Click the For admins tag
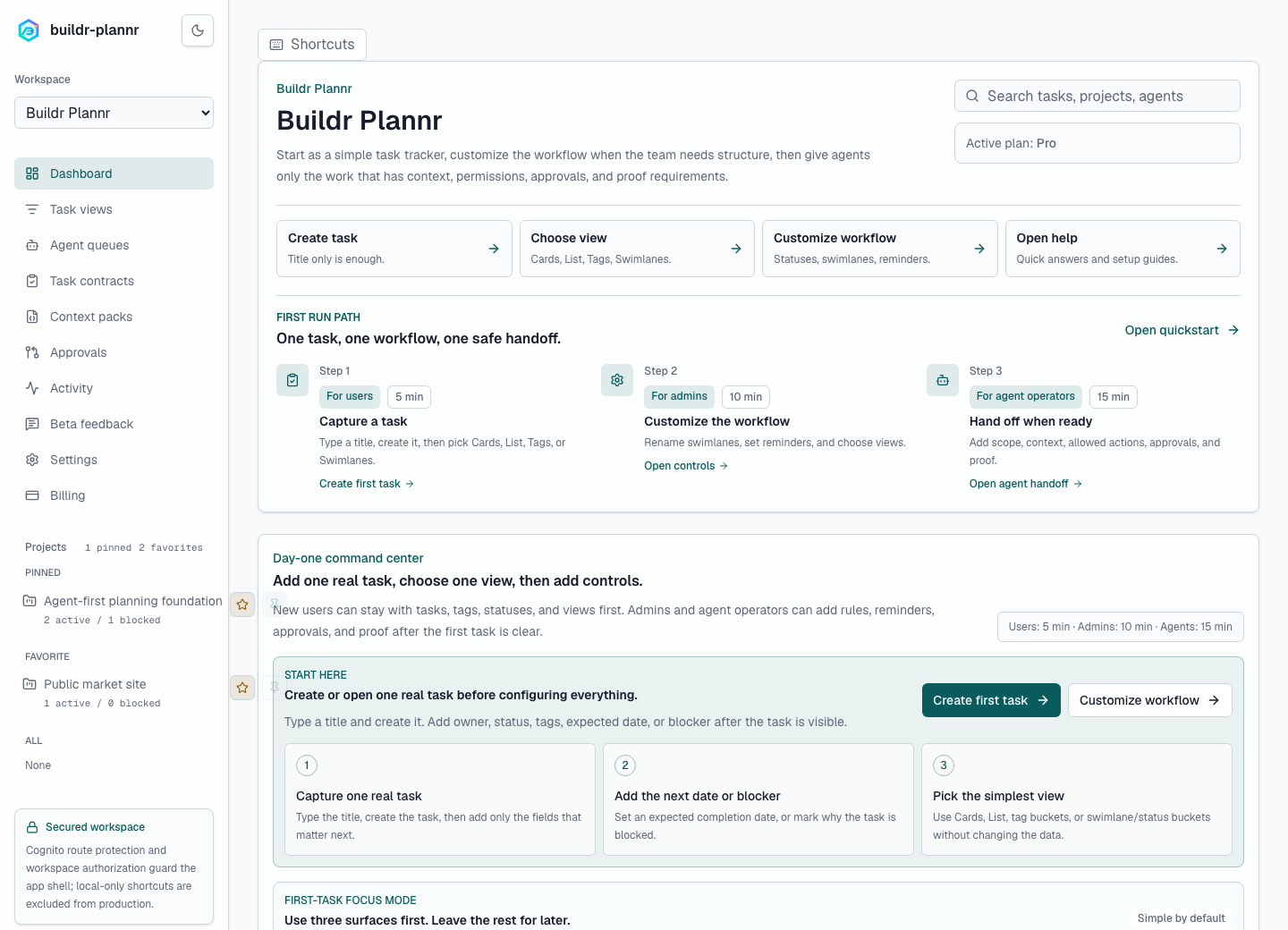This screenshot has width=1288, height=930. [x=679, y=396]
